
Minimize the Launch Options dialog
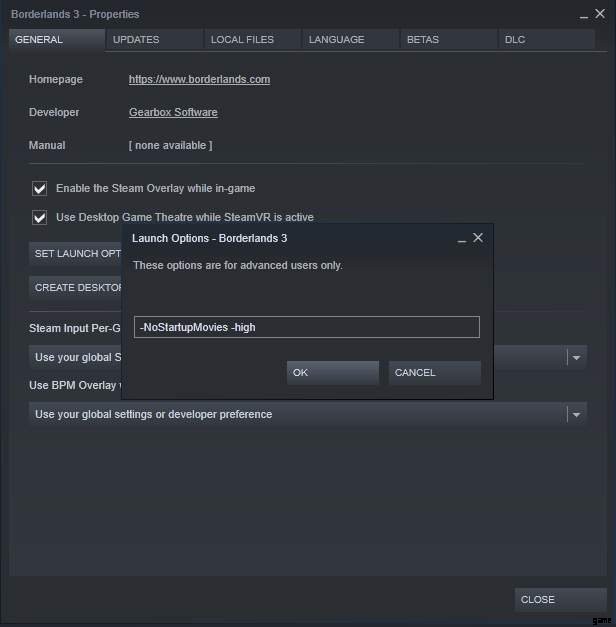(x=462, y=239)
